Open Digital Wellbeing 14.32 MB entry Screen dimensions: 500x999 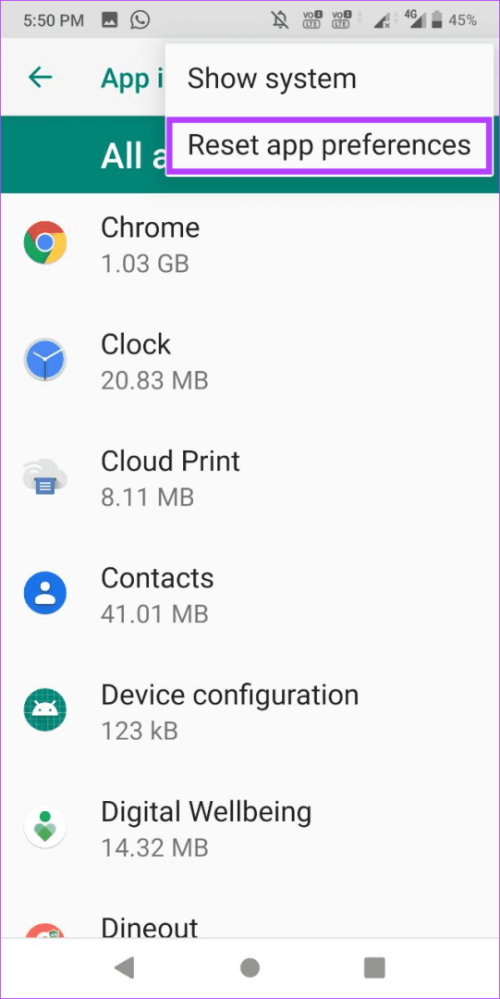[250, 829]
